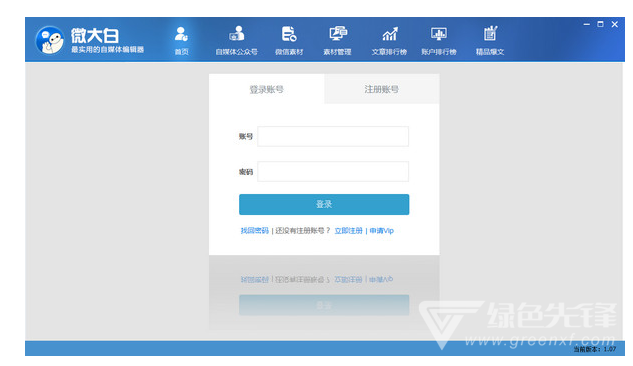The image size is (633, 366).
Task: Open 自媒体公众号 toolbar icon
Action: pyautogui.click(x=237, y=40)
